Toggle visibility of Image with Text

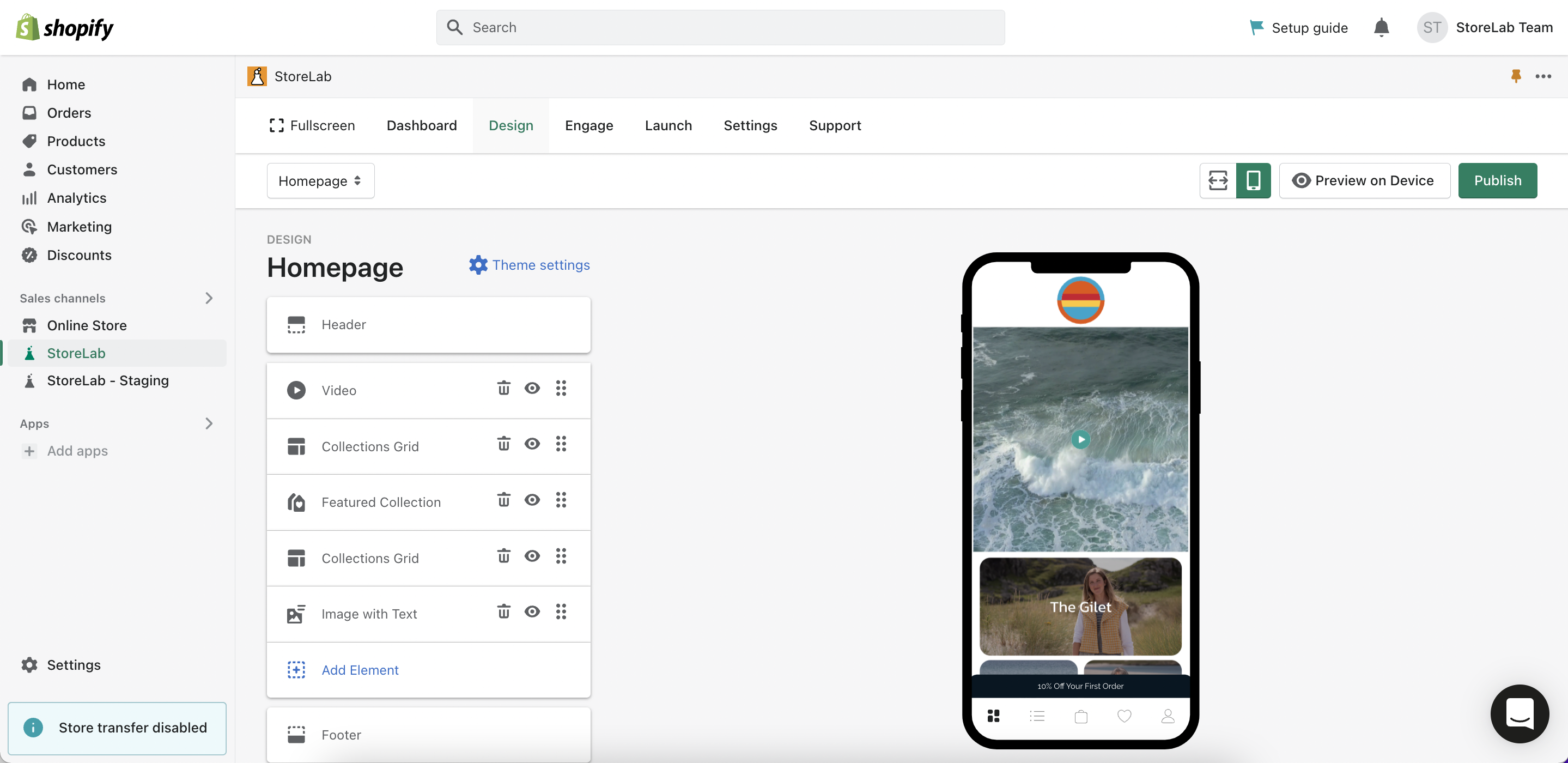[532, 611]
